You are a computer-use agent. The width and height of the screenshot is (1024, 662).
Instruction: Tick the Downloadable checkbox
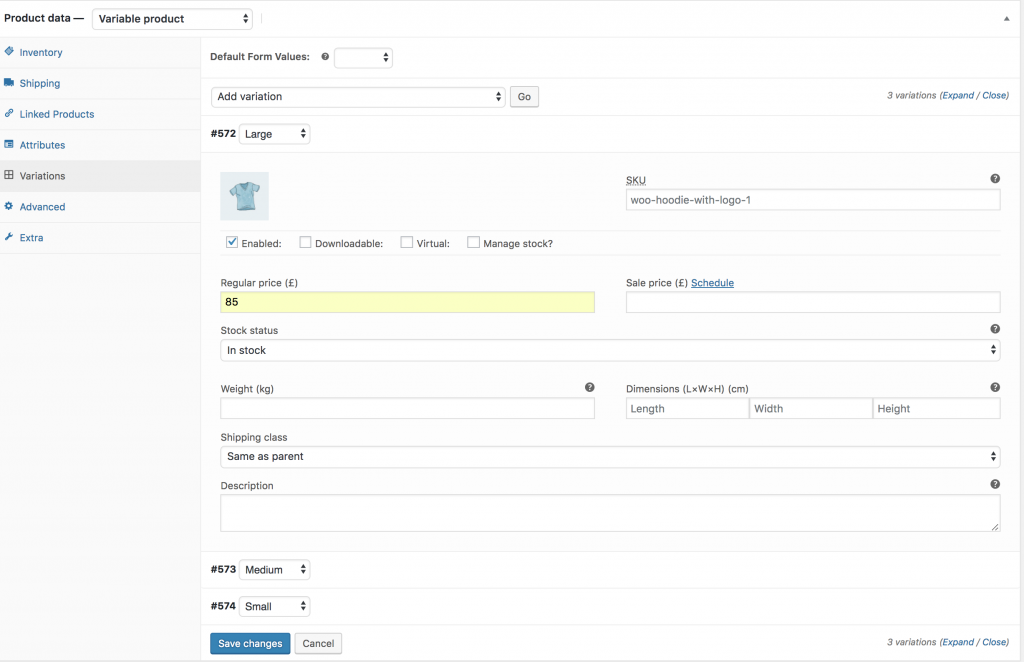pyautogui.click(x=306, y=242)
